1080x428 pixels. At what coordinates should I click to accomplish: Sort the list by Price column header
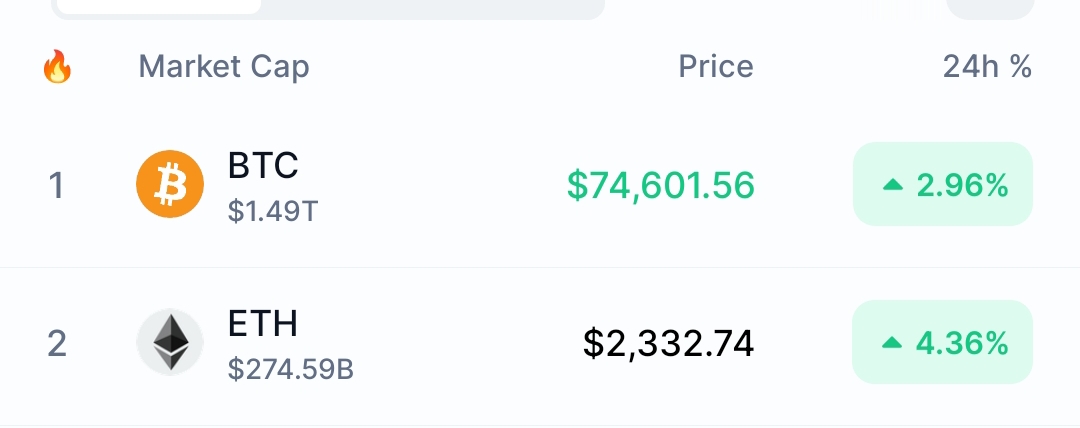(x=716, y=67)
